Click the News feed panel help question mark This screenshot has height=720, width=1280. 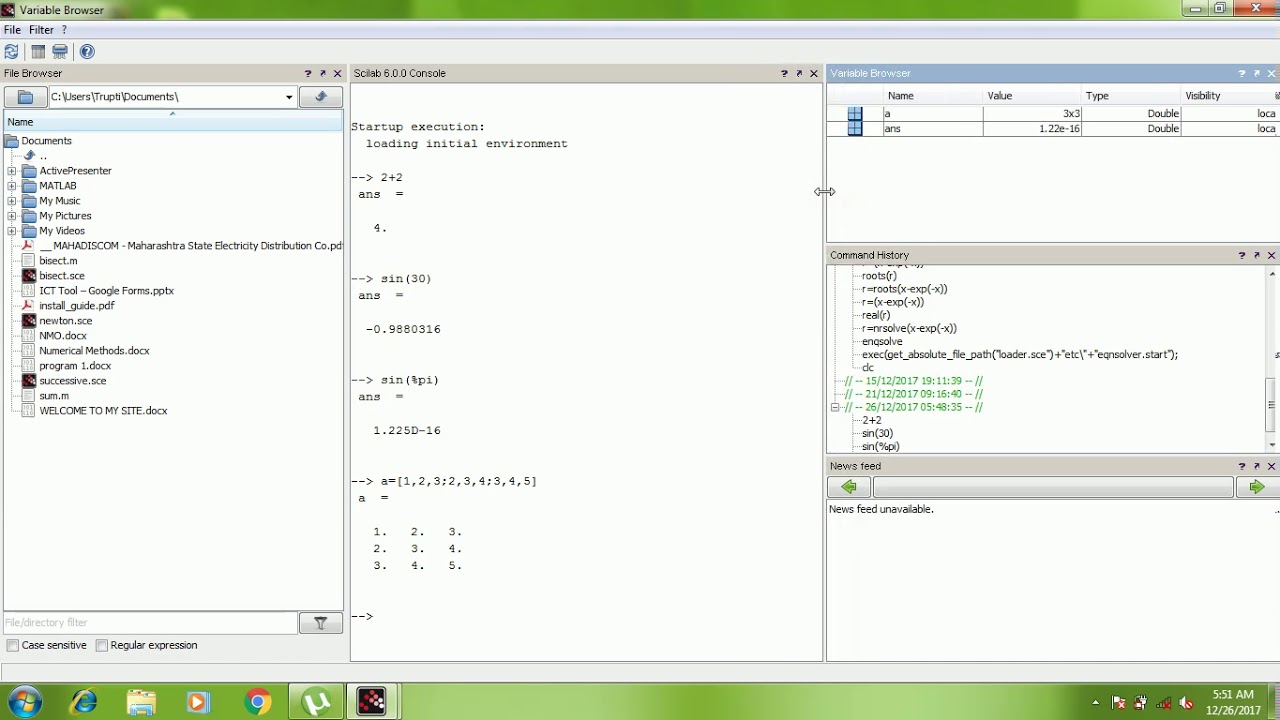1242,466
